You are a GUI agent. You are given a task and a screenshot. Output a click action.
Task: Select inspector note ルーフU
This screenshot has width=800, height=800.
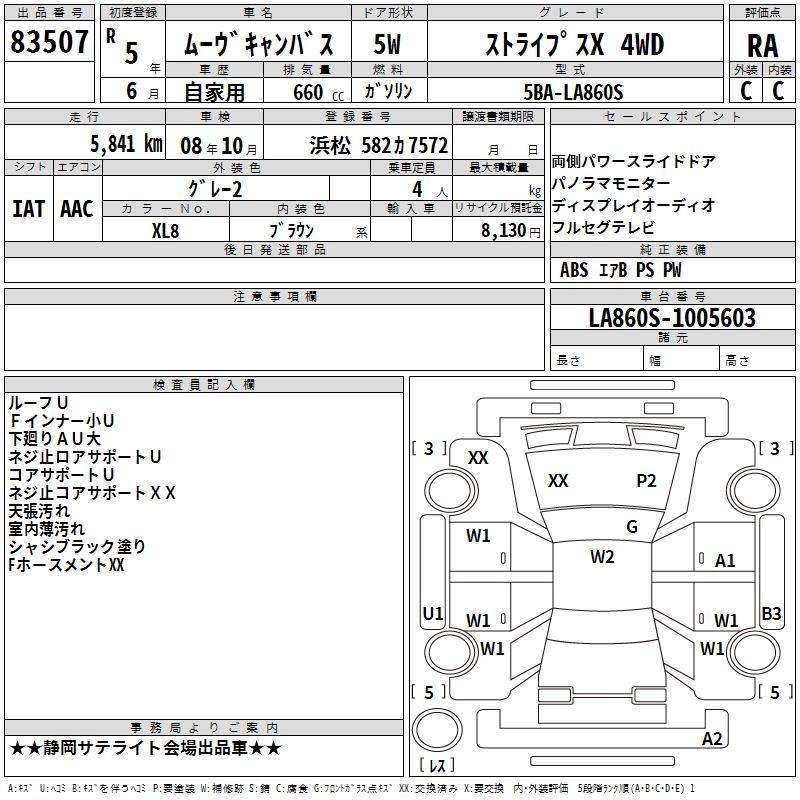38,403
